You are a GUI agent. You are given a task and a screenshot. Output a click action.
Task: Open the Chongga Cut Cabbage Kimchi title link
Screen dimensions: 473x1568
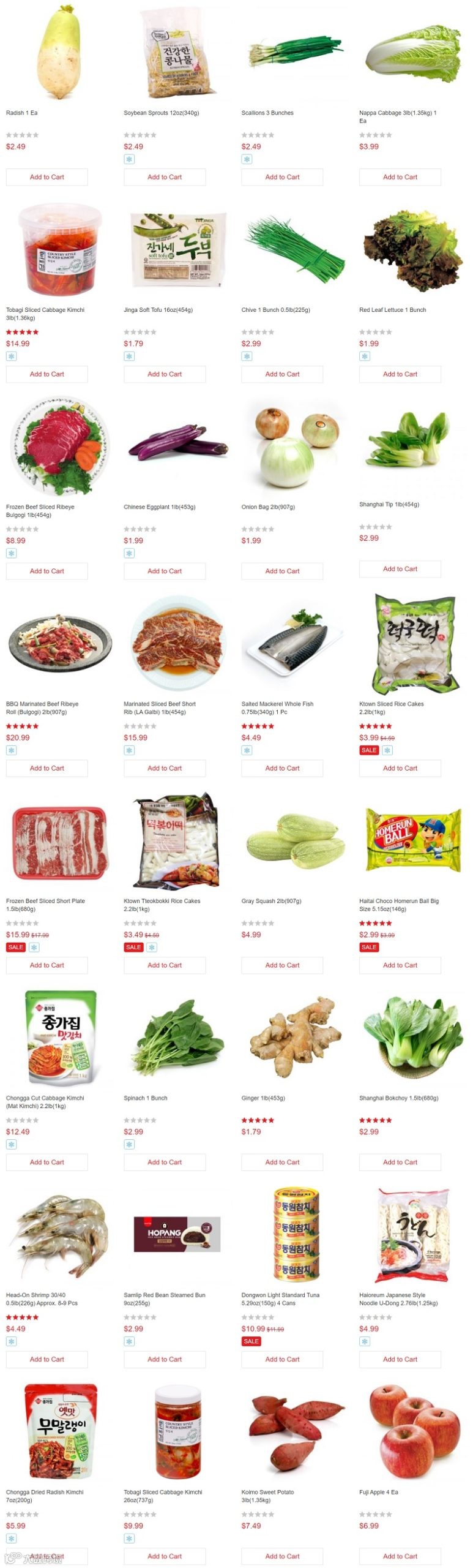pyautogui.click(x=45, y=1102)
